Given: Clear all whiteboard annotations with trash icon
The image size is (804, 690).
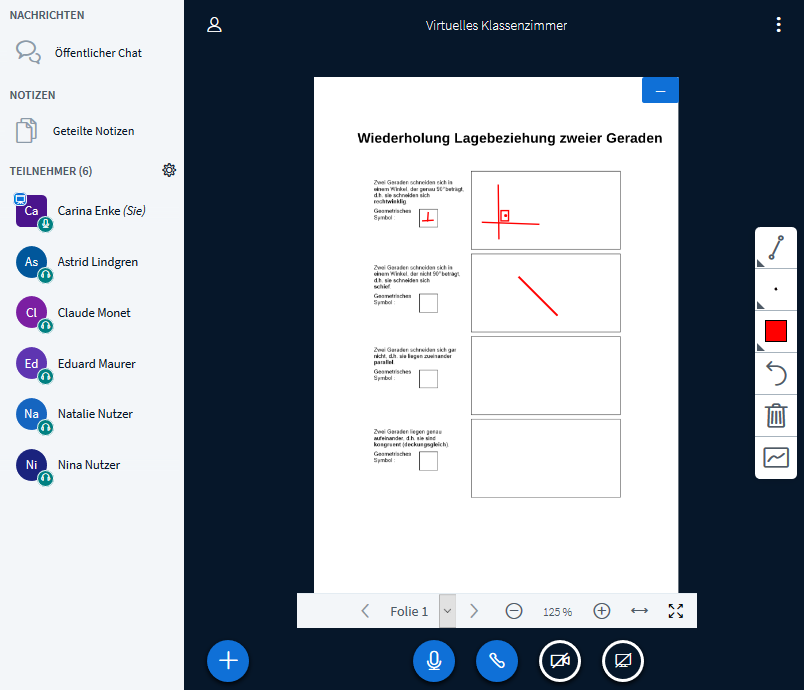Looking at the screenshot, I should [776, 415].
